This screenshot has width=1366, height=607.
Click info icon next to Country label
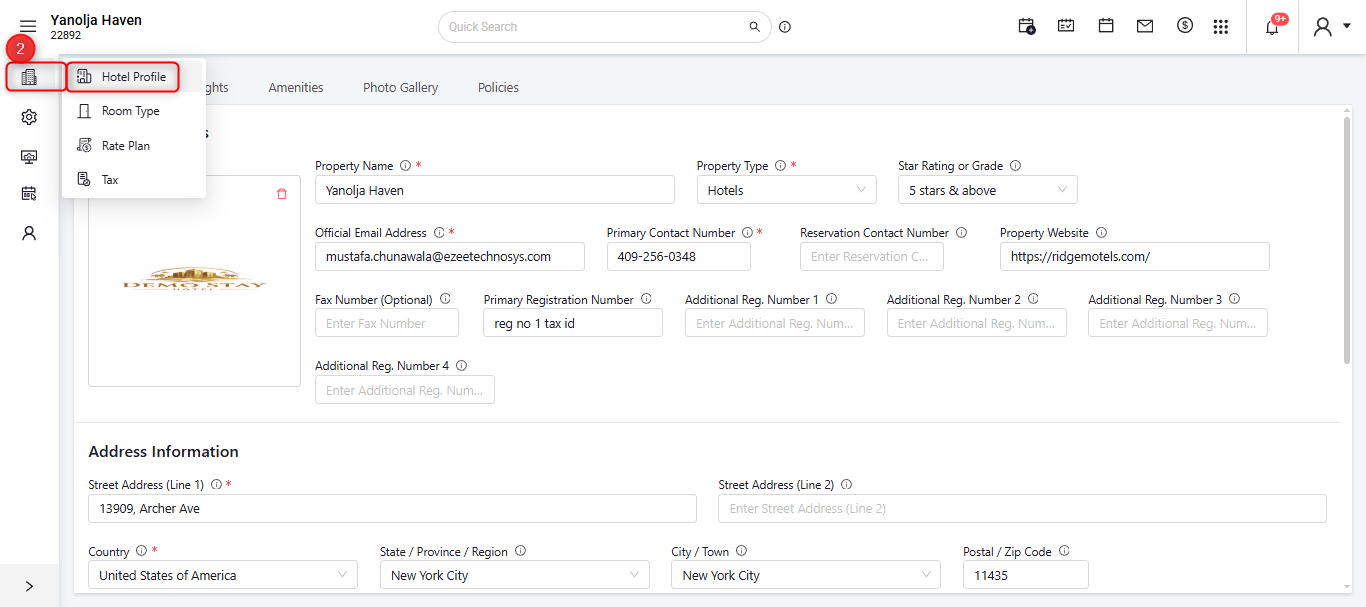[x=141, y=551]
